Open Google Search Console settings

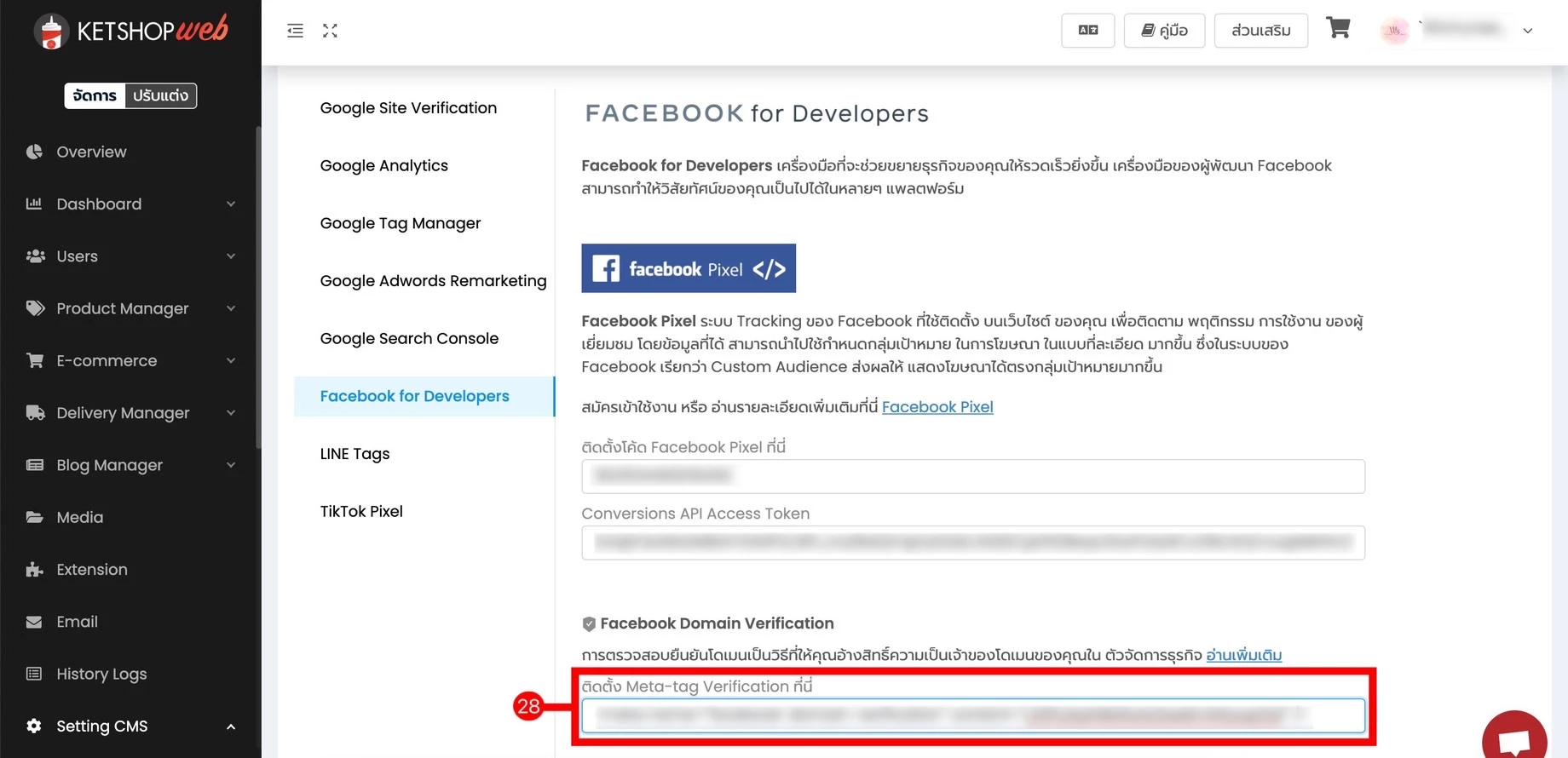(x=409, y=339)
